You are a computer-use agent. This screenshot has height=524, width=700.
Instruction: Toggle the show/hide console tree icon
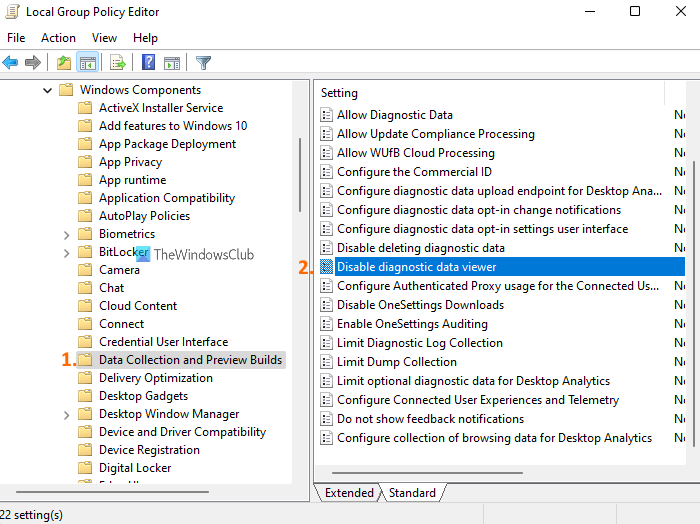tap(87, 63)
